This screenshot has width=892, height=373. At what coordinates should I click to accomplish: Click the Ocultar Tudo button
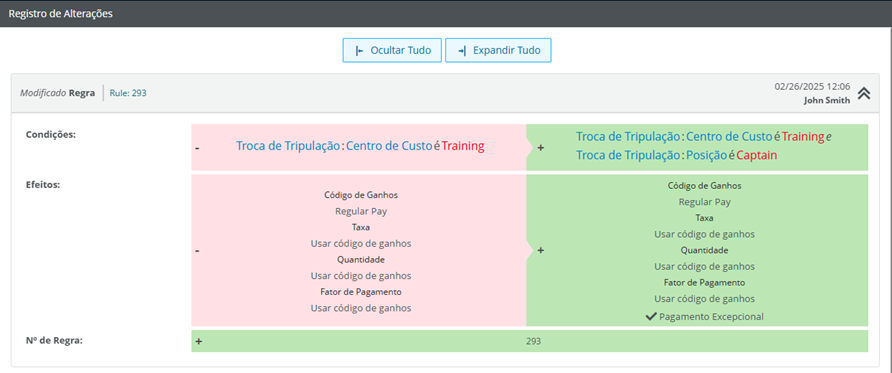pos(392,50)
